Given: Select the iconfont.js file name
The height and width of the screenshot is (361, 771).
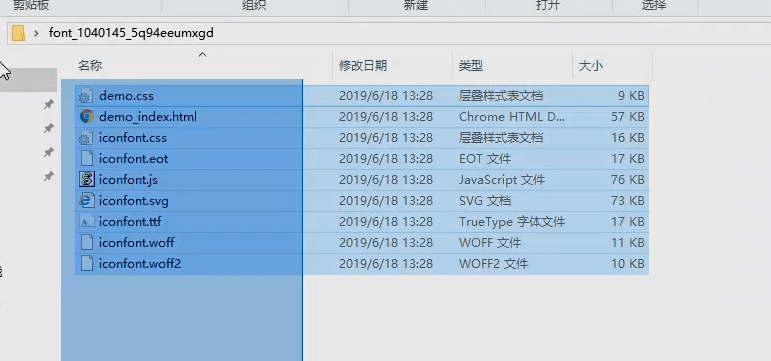Looking at the screenshot, I should pos(128,180).
